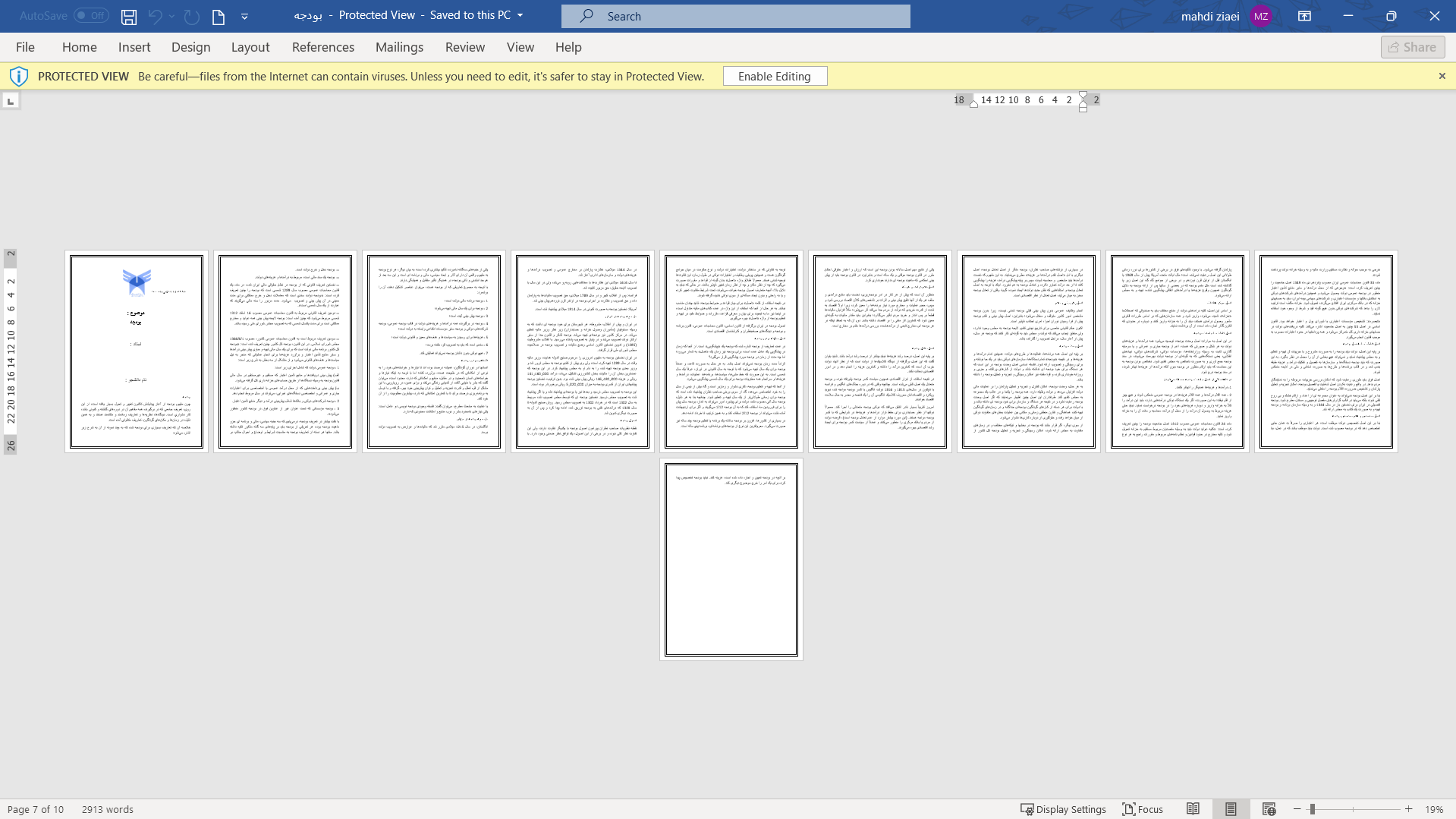Click the zoom slider track
This screenshot has height=819, width=1456.
(x=1353, y=809)
